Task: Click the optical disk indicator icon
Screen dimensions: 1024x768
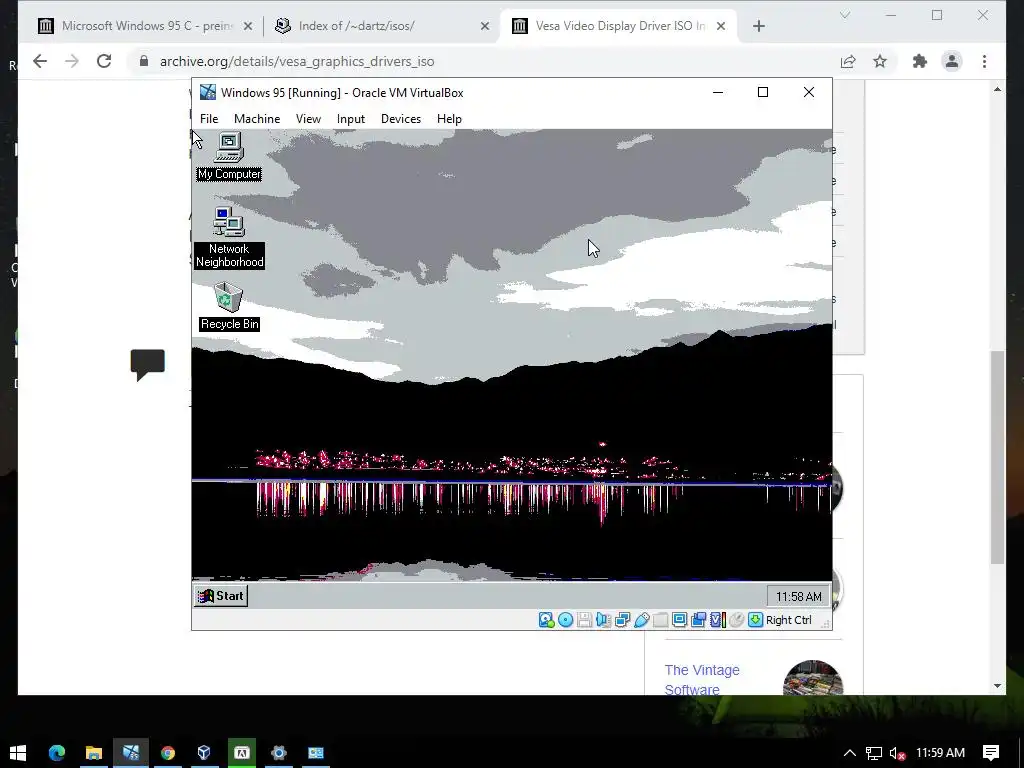Action: [x=566, y=620]
